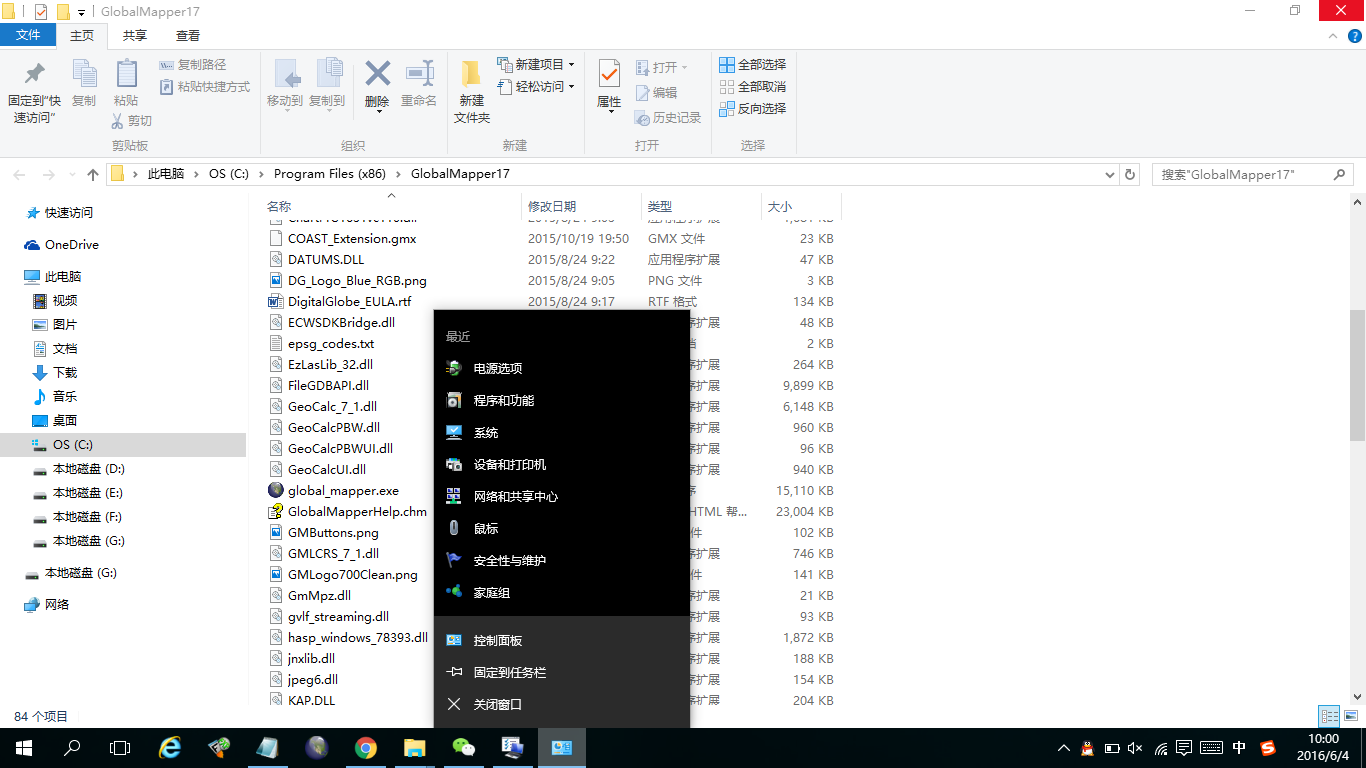Open HomeGroup (家庭组) from jump list
The height and width of the screenshot is (768, 1366).
pos(562,592)
